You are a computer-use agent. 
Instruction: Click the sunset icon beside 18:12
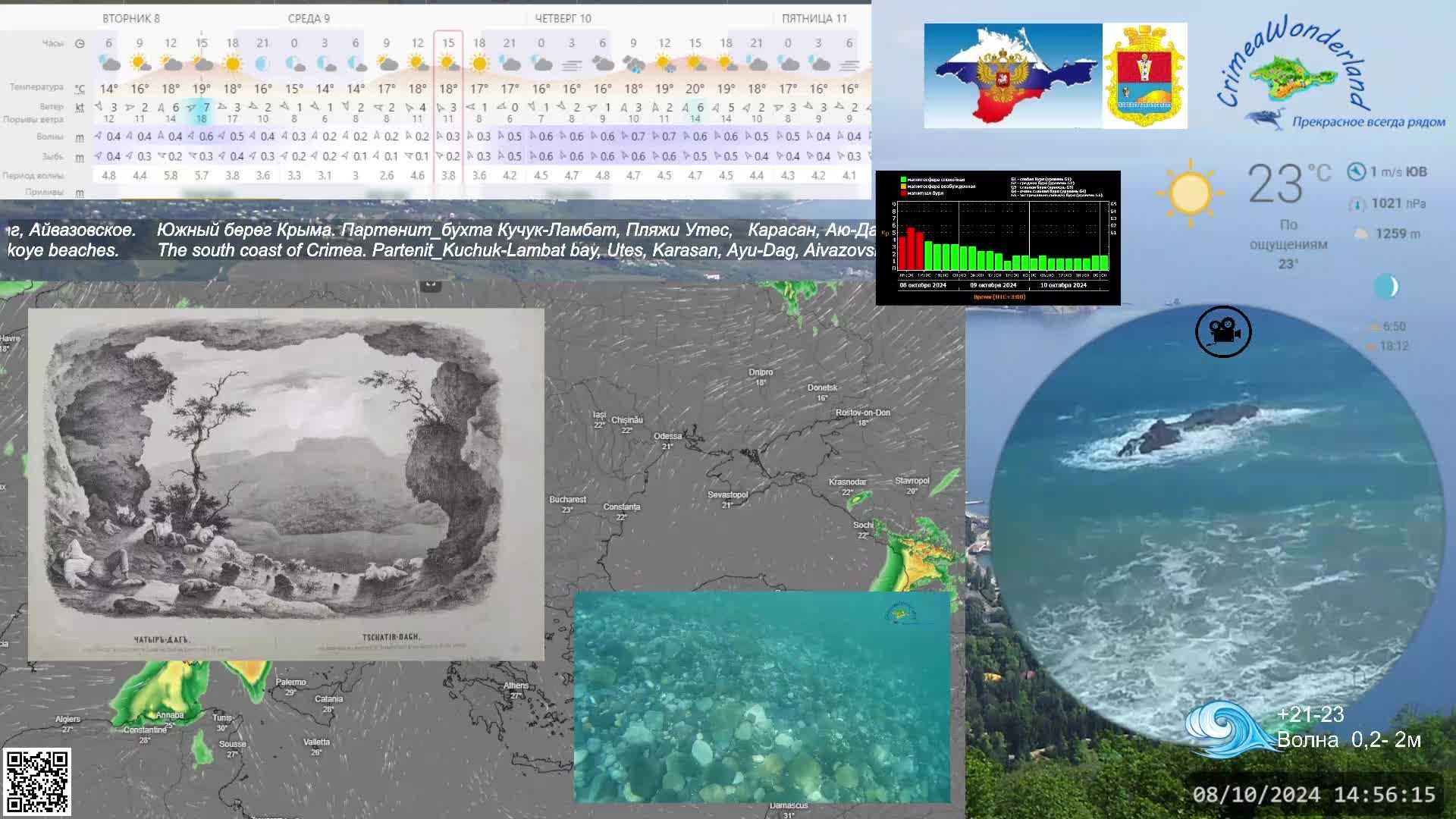(x=1371, y=347)
